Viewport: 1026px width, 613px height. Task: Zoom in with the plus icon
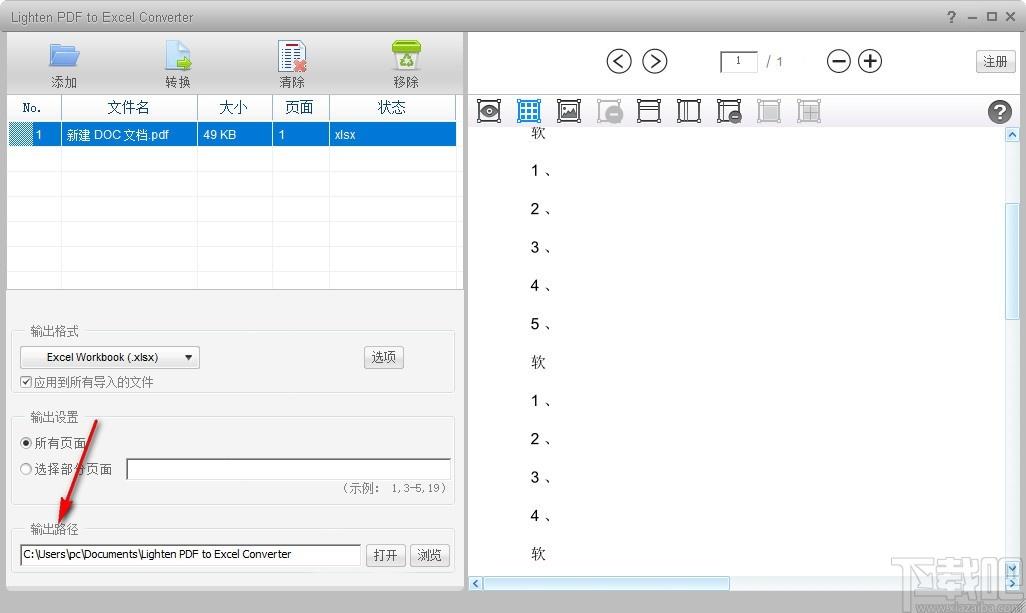tap(870, 61)
